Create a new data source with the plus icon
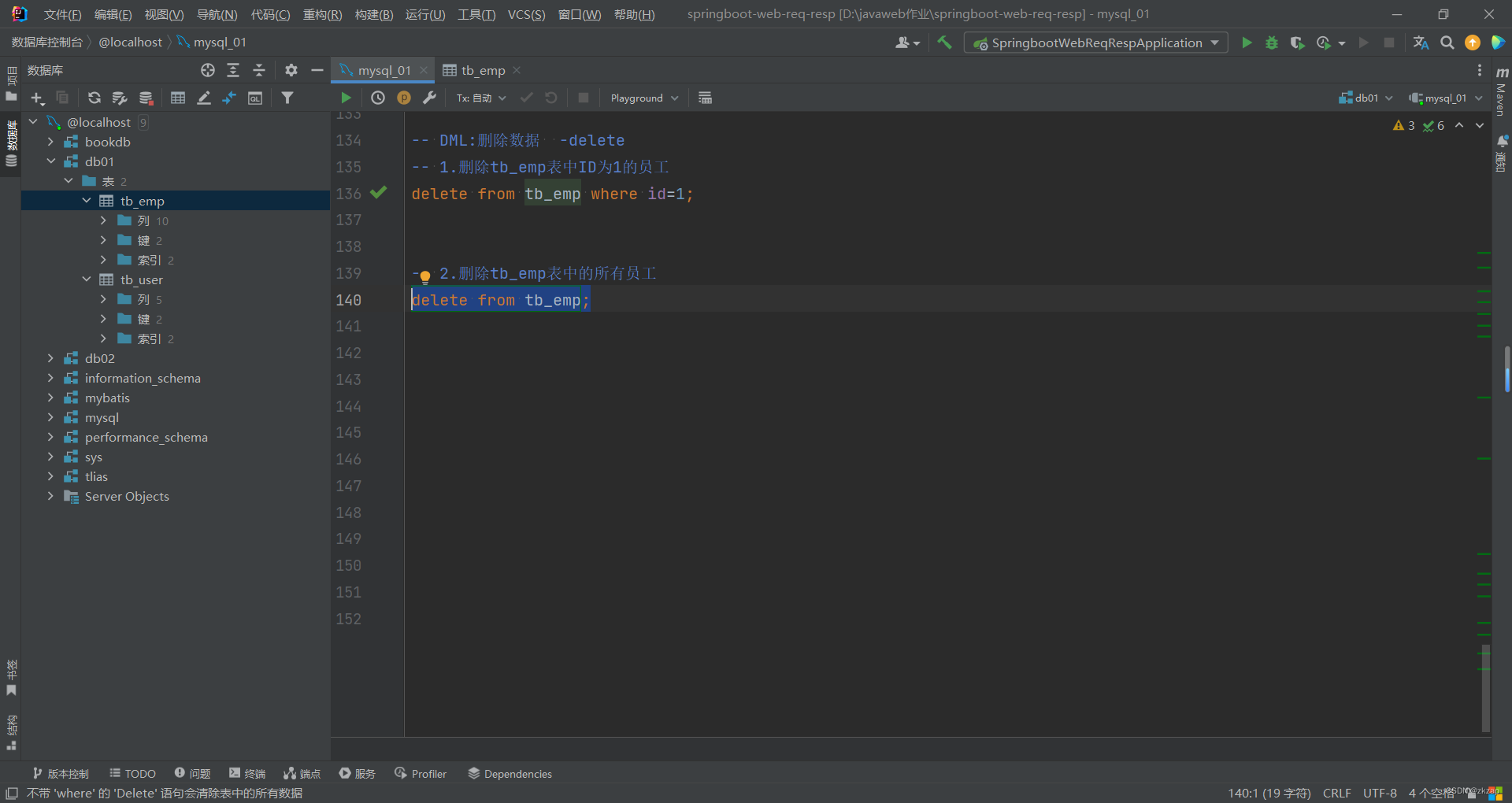 click(x=37, y=98)
